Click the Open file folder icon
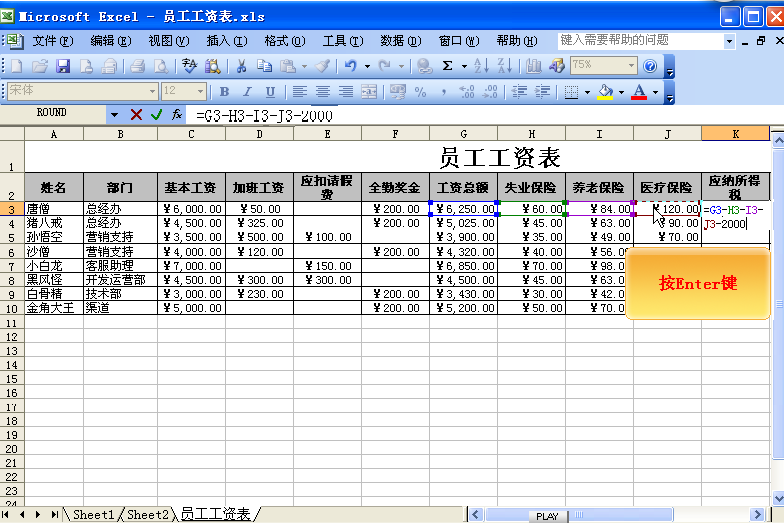 coord(40,66)
